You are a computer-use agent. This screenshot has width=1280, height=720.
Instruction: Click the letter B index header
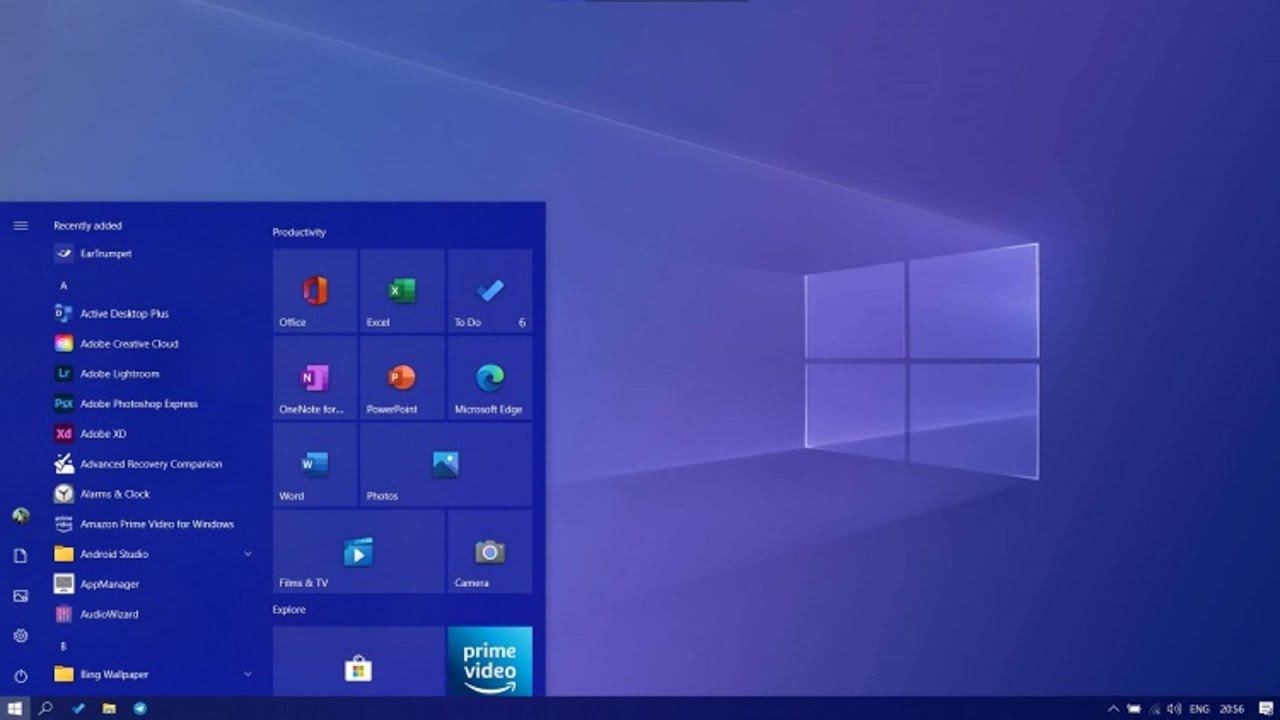[64, 647]
